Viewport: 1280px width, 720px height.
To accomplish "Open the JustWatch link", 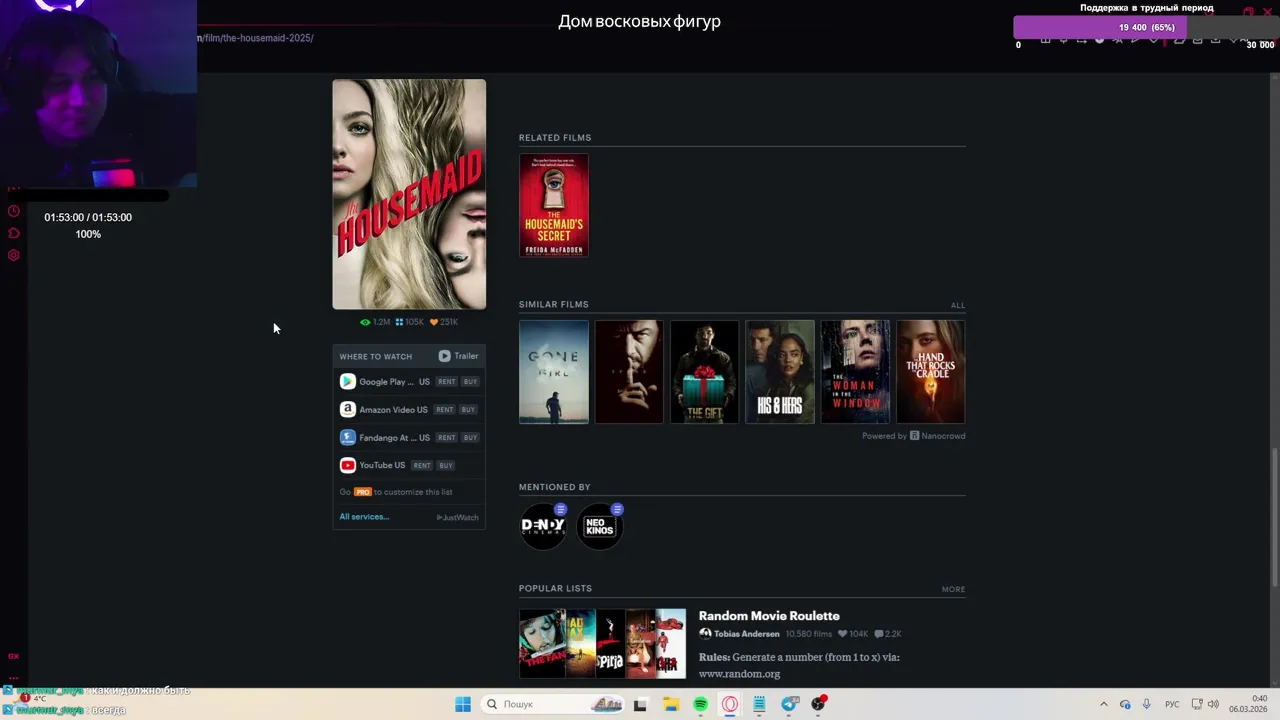I will click(458, 518).
